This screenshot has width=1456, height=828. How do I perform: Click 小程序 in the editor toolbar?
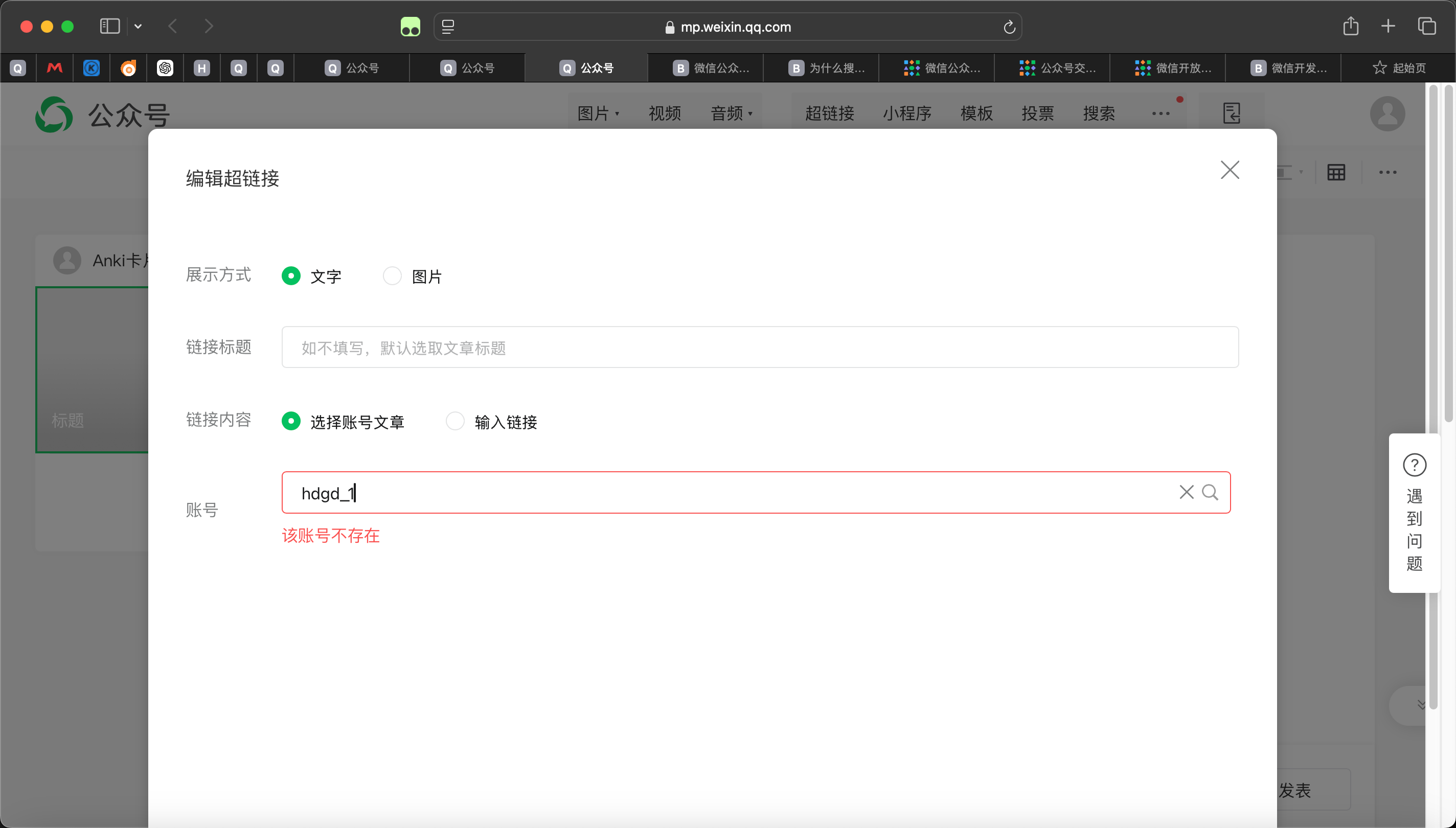[x=907, y=113]
